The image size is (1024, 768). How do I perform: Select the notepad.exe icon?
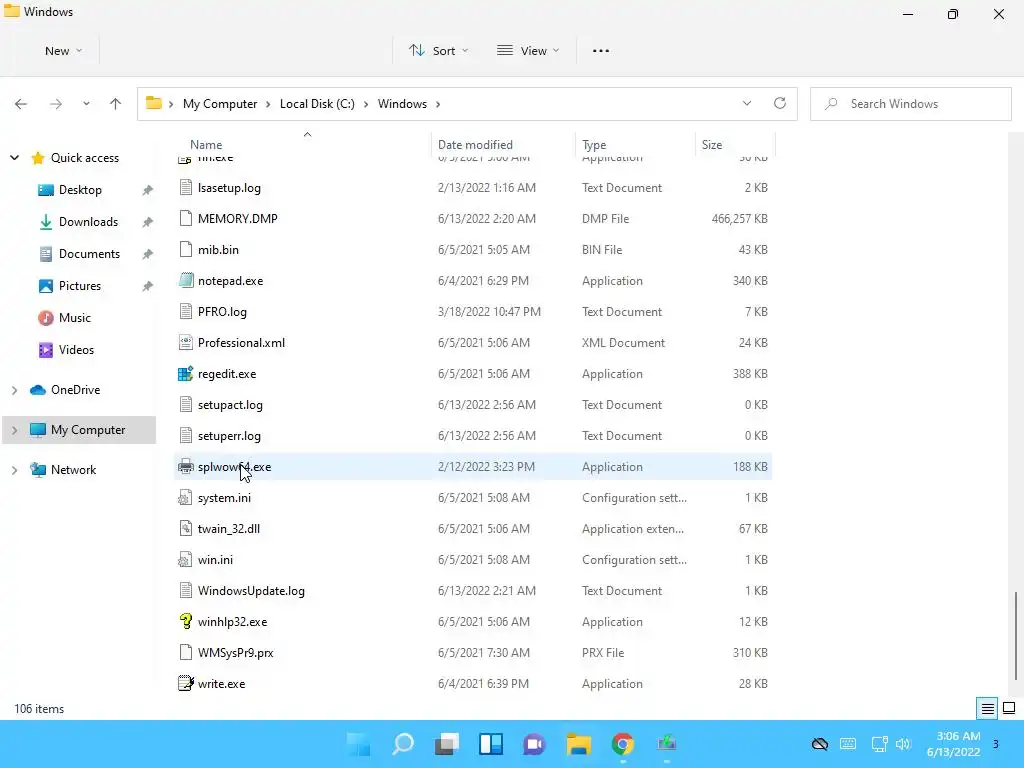click(x=185, y=281)
